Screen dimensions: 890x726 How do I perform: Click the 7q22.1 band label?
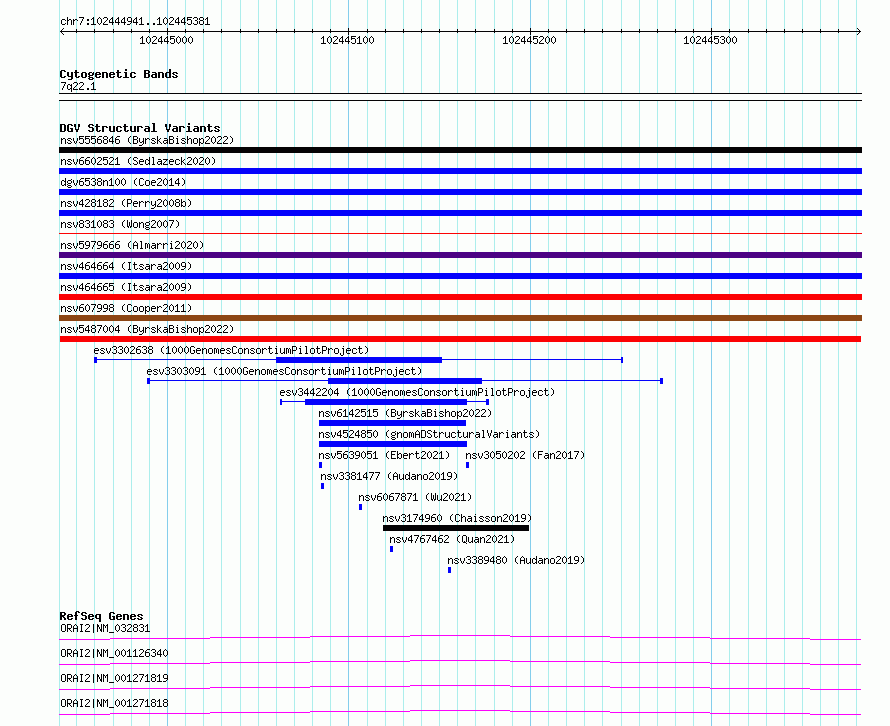click(78, 86)
